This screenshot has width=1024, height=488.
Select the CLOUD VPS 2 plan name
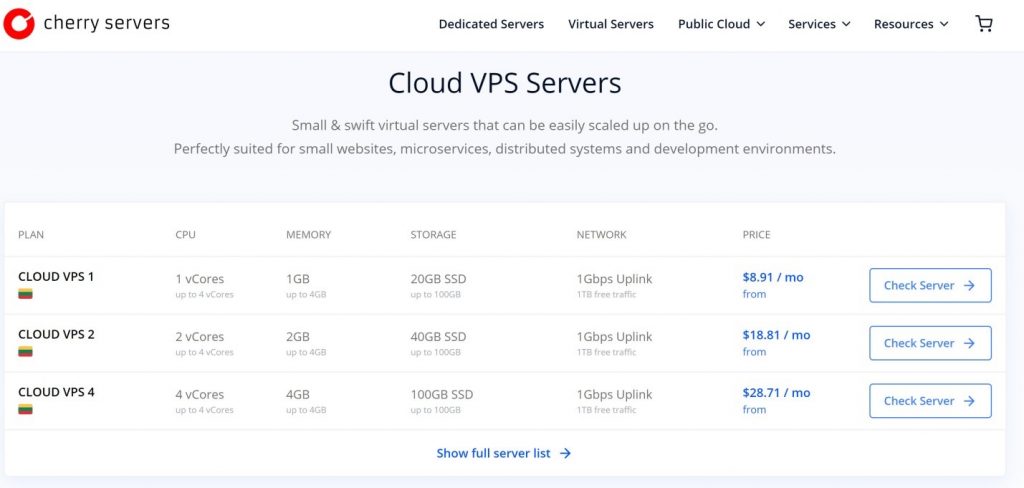[x=56, y=334]
